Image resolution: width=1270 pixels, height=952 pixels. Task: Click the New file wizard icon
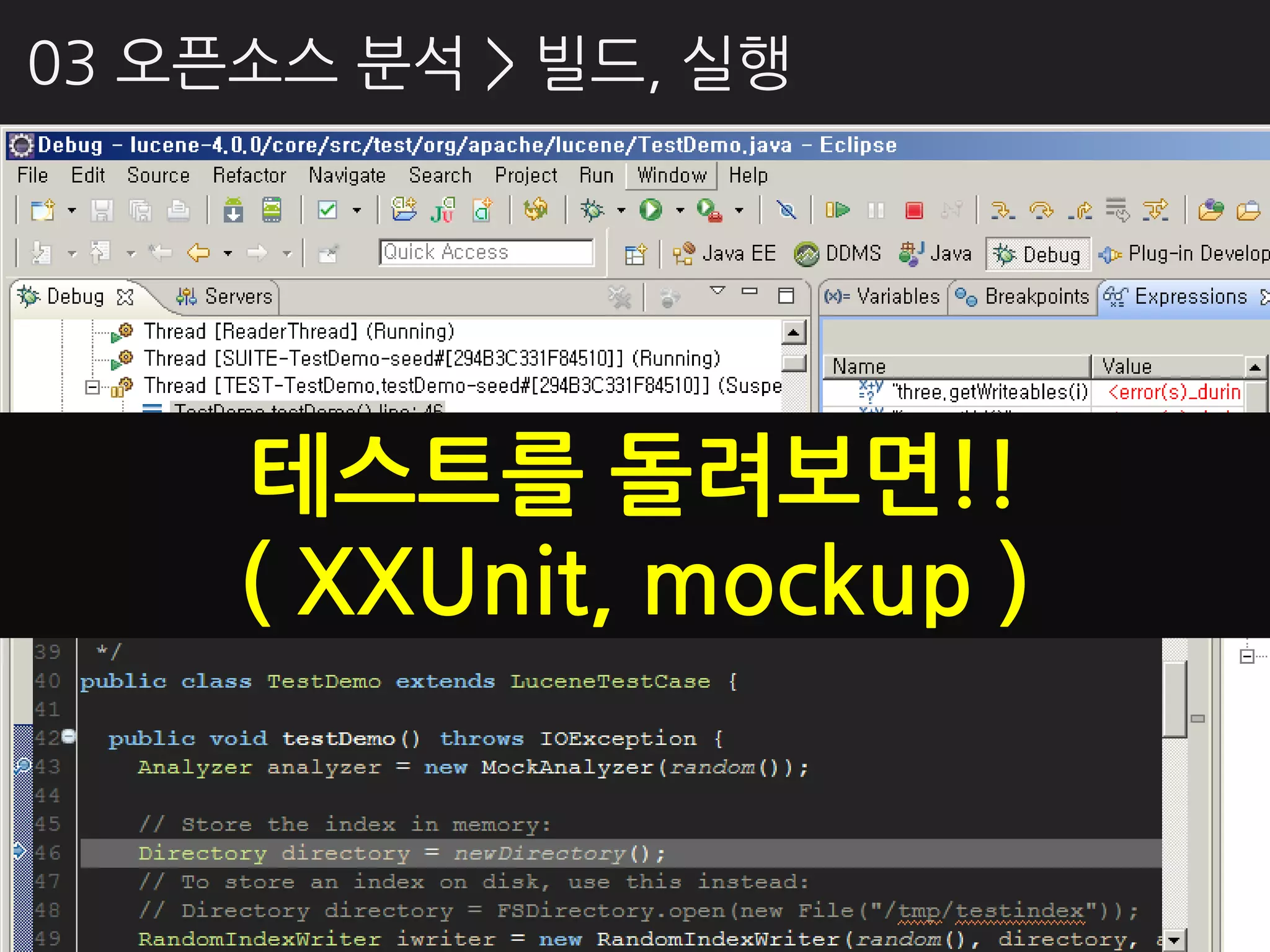(43, 211)
